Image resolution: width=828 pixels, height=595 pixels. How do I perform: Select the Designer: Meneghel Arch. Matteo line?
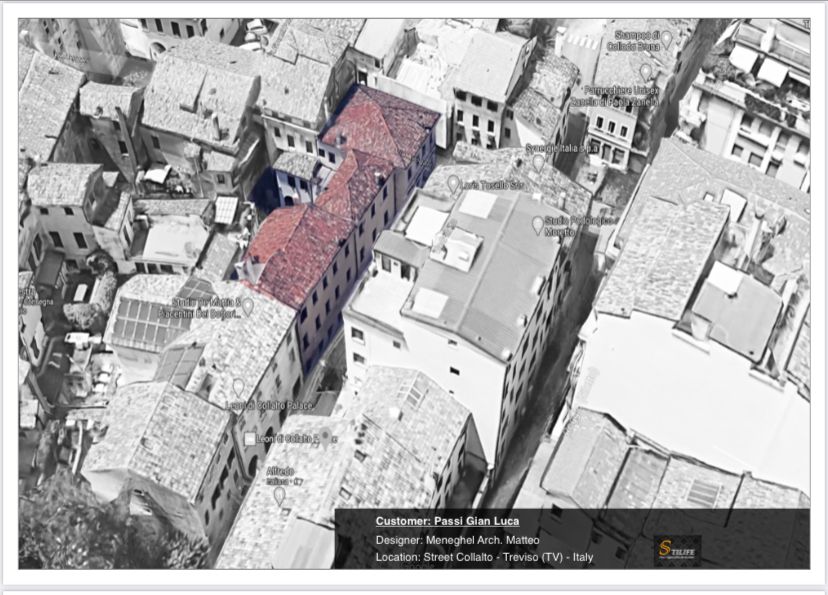[x=457, y=540]
